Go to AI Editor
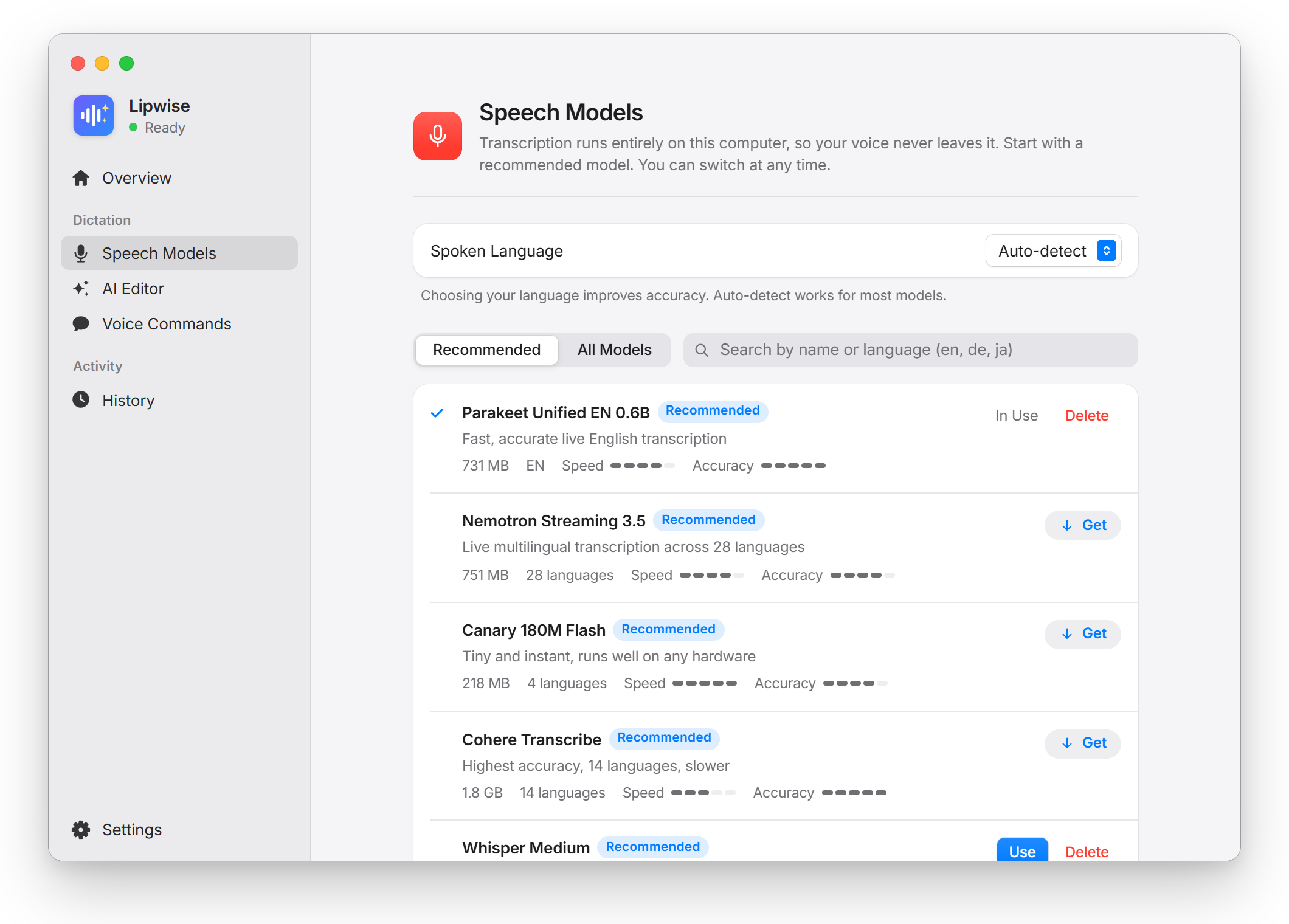This screenshot has width=1289, height=924. 179,289
